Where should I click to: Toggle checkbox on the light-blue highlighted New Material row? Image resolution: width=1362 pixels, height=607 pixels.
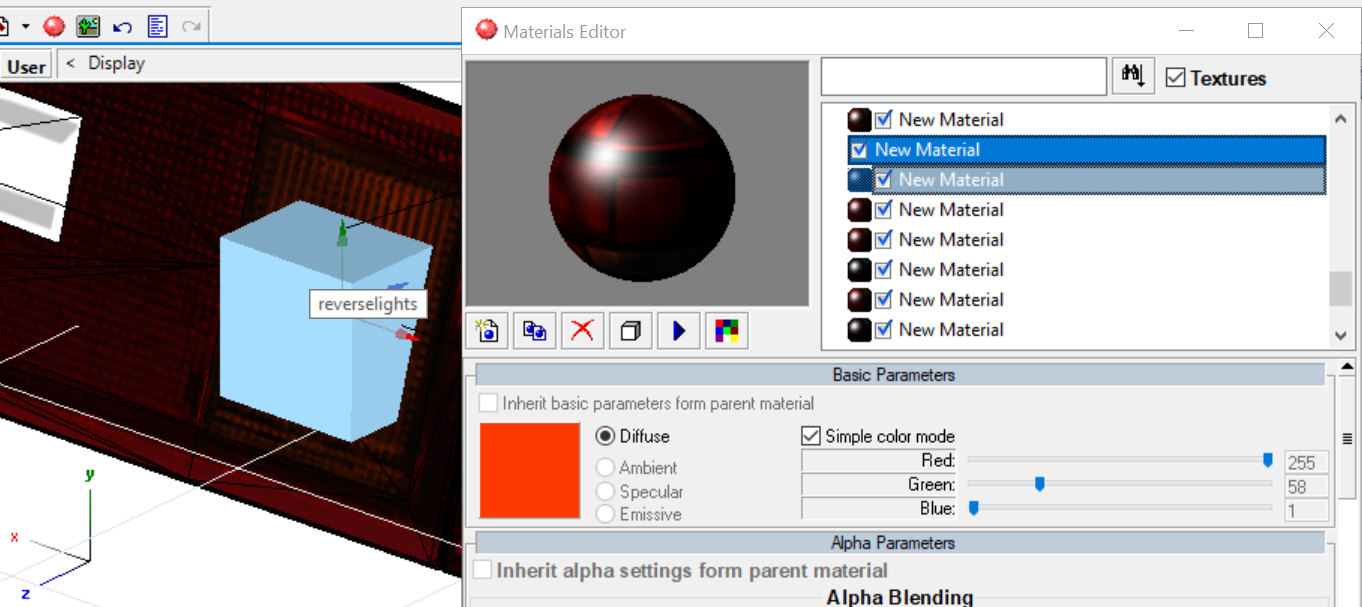(883, 180)
